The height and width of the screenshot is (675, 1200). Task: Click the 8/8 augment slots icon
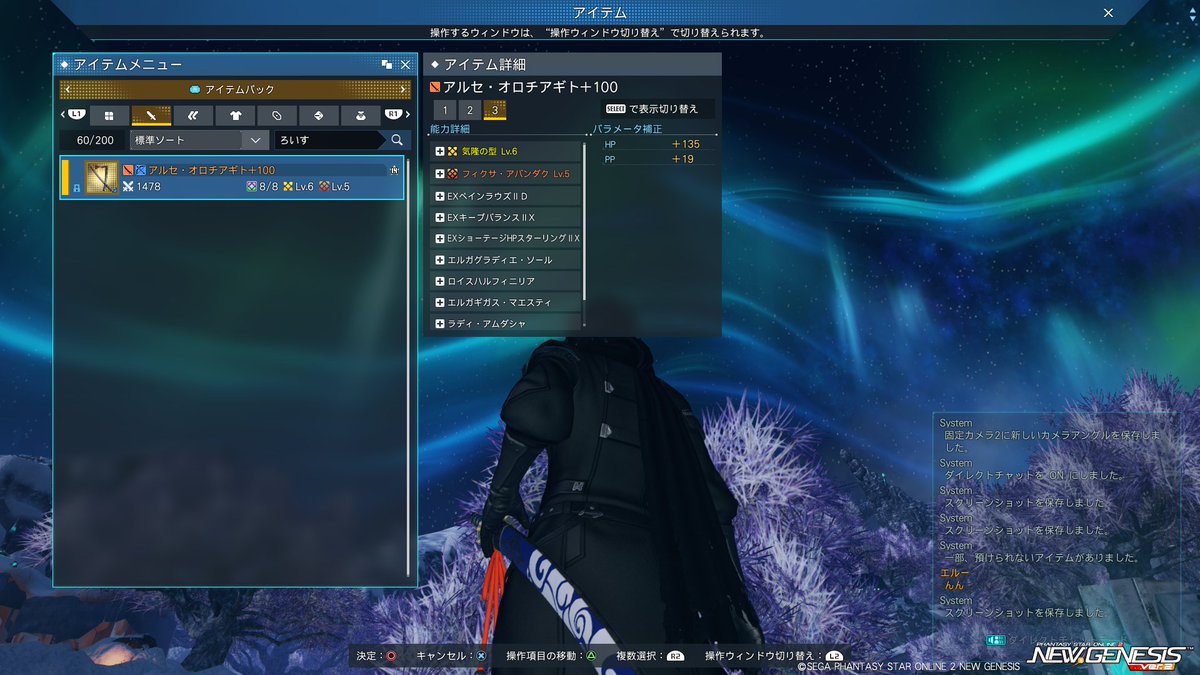(252, 186)
